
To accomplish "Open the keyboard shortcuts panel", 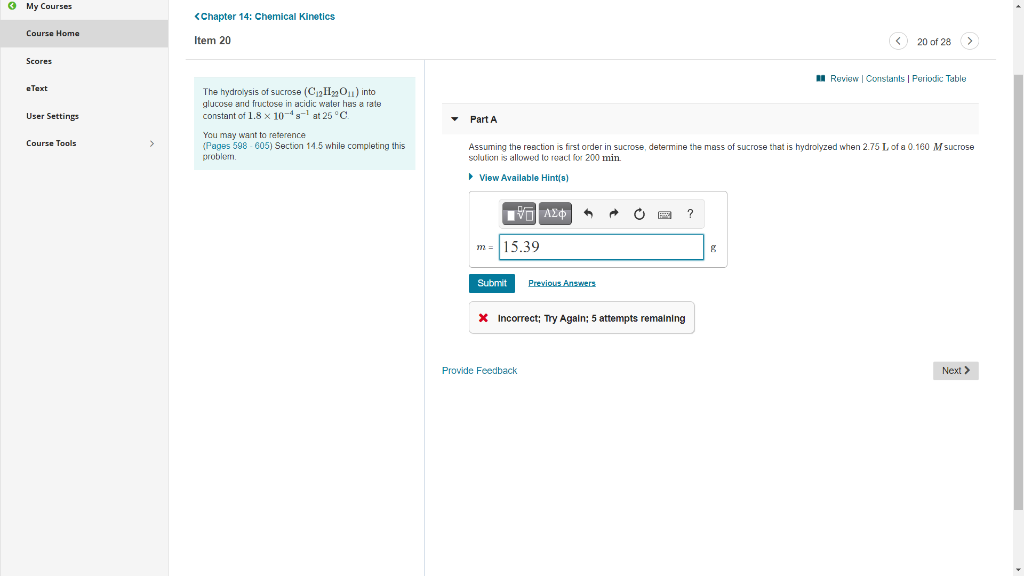I will click(664, 213).
